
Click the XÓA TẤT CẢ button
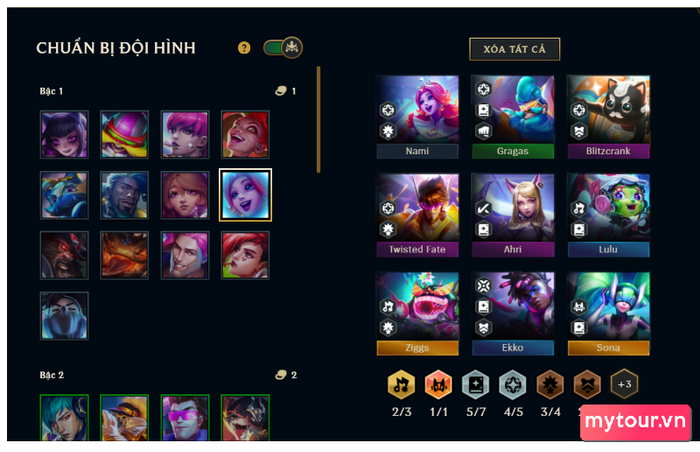point(514,49)
